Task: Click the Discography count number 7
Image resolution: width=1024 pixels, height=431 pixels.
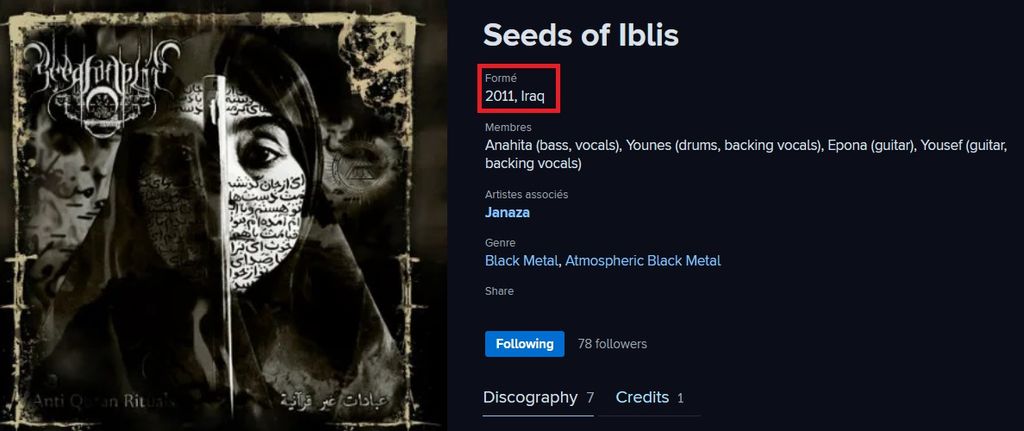Action: 590,398
